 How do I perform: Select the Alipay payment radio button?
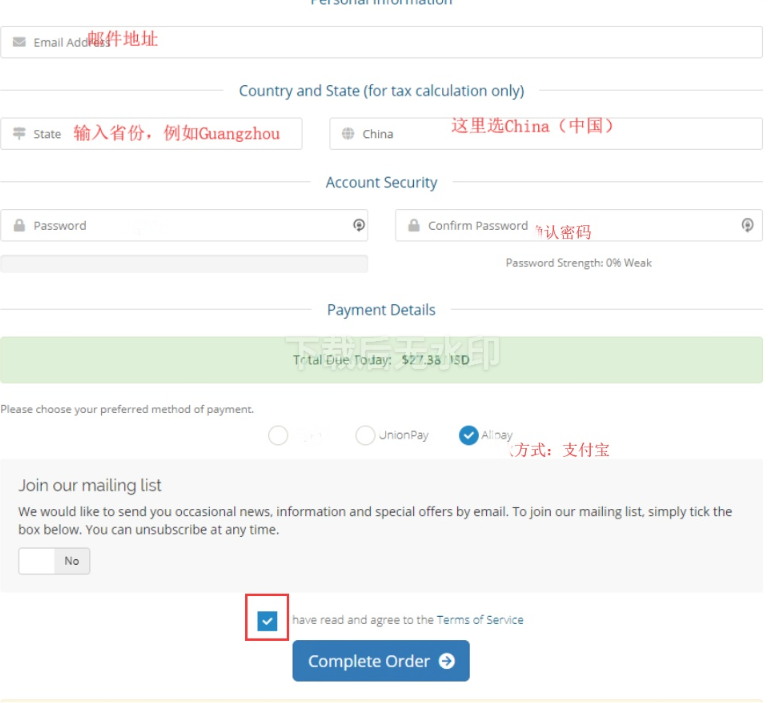pos(468,435)
